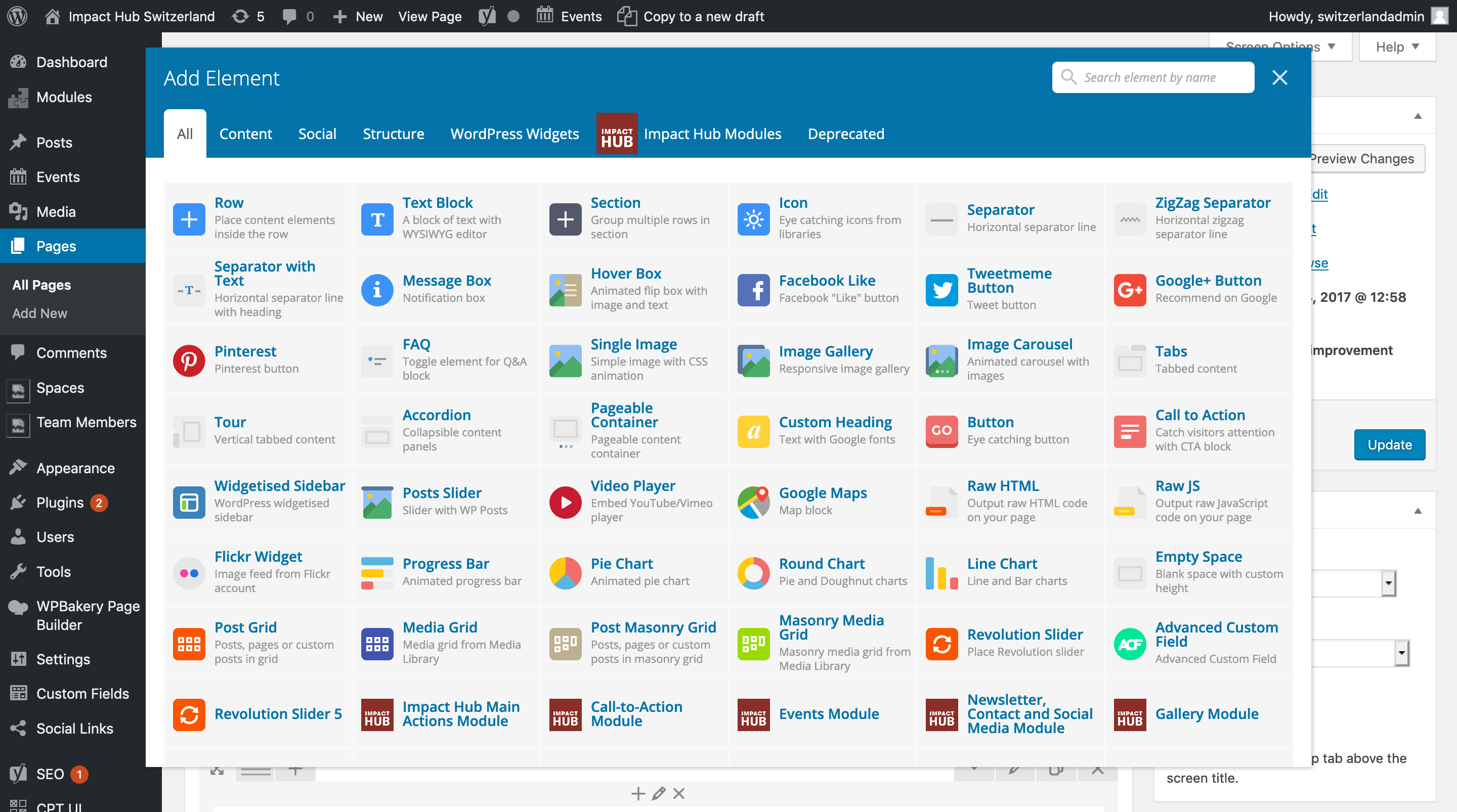Choose the Video Player element icon
Viewport: 1457px width, 812px height.
point(565,502)
